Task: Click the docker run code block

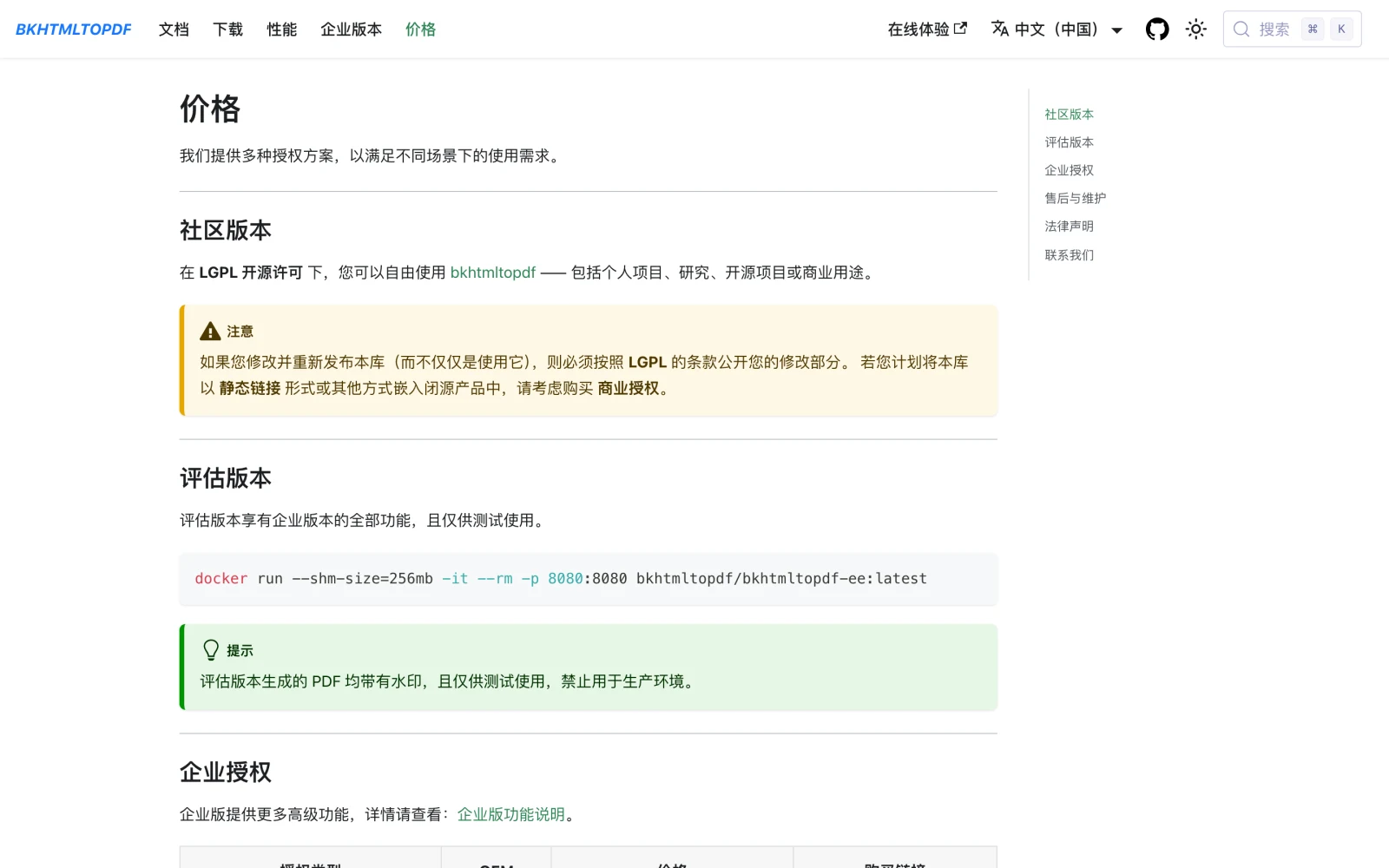Action: (x=588, y=579)
